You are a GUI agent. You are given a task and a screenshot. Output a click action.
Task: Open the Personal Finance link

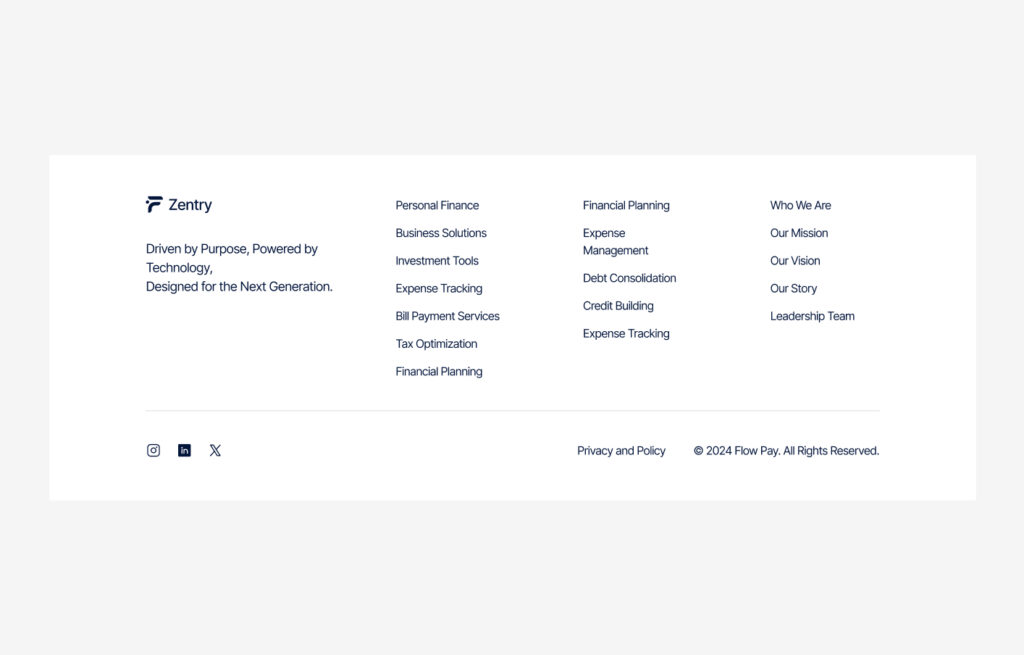[x=437, y=205]
